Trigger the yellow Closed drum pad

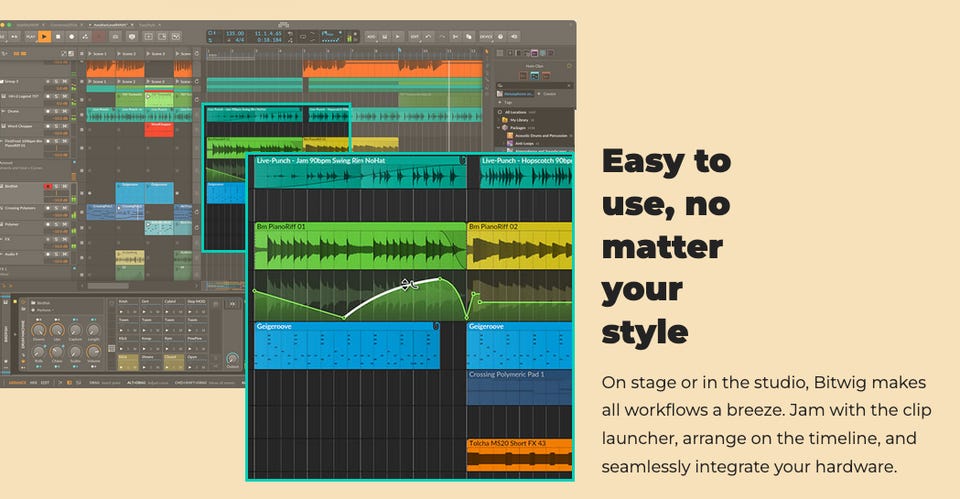click(174, 362)
